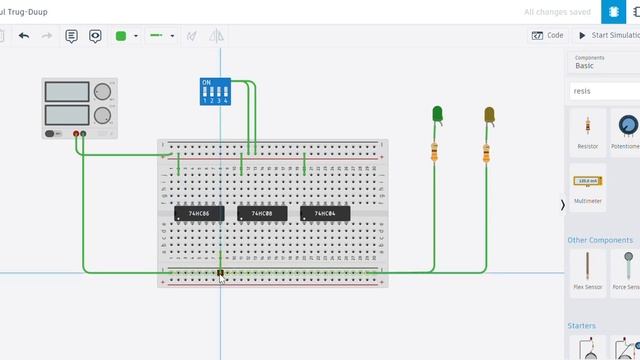Select the 74HC86 chip on breadboard

[199, 213]
